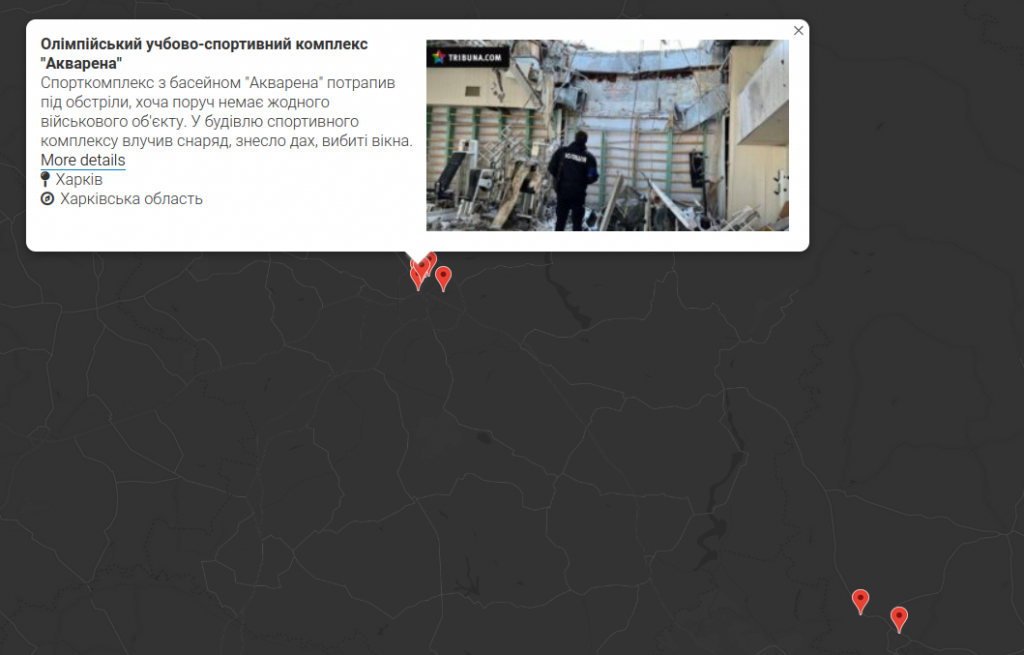Click the police officer in the photo
1024x655 pixels.
[573, 181]
